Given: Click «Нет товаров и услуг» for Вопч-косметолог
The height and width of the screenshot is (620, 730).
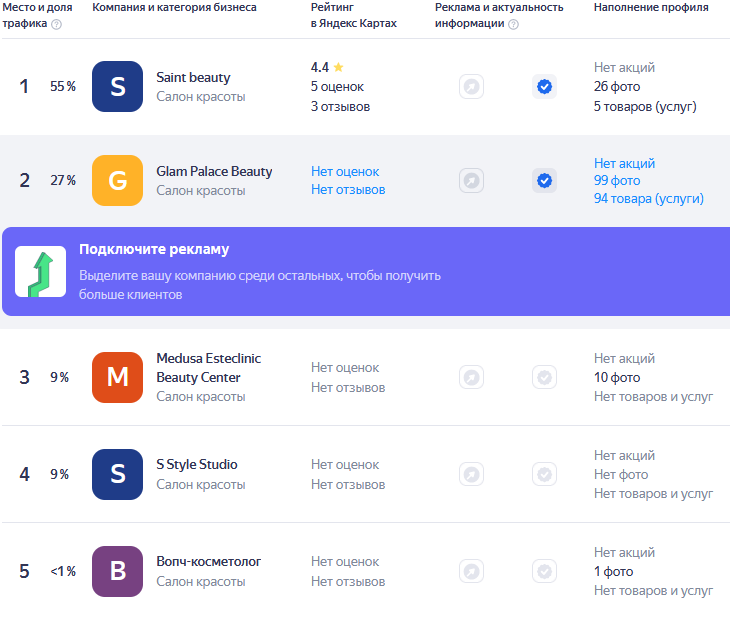Looking at the screenshot, I should click(x=653, y=591).
